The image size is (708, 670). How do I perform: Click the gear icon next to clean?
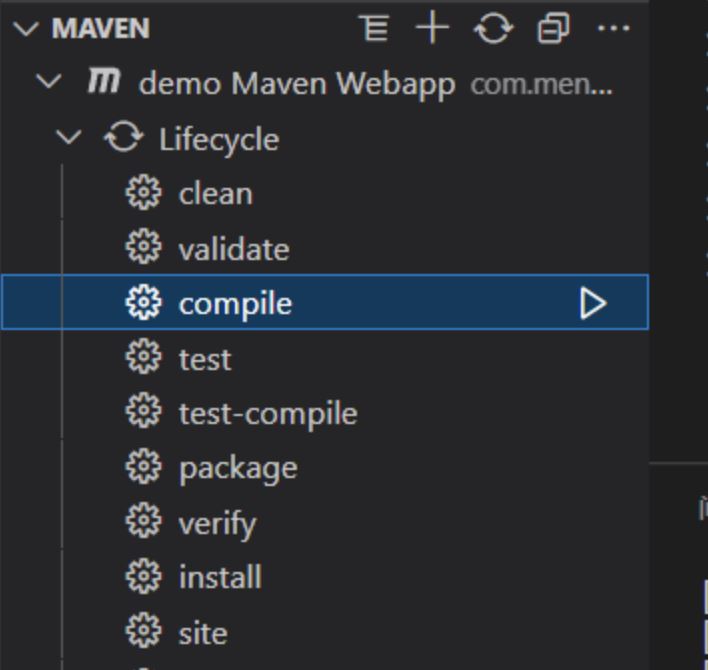point(143,193)
